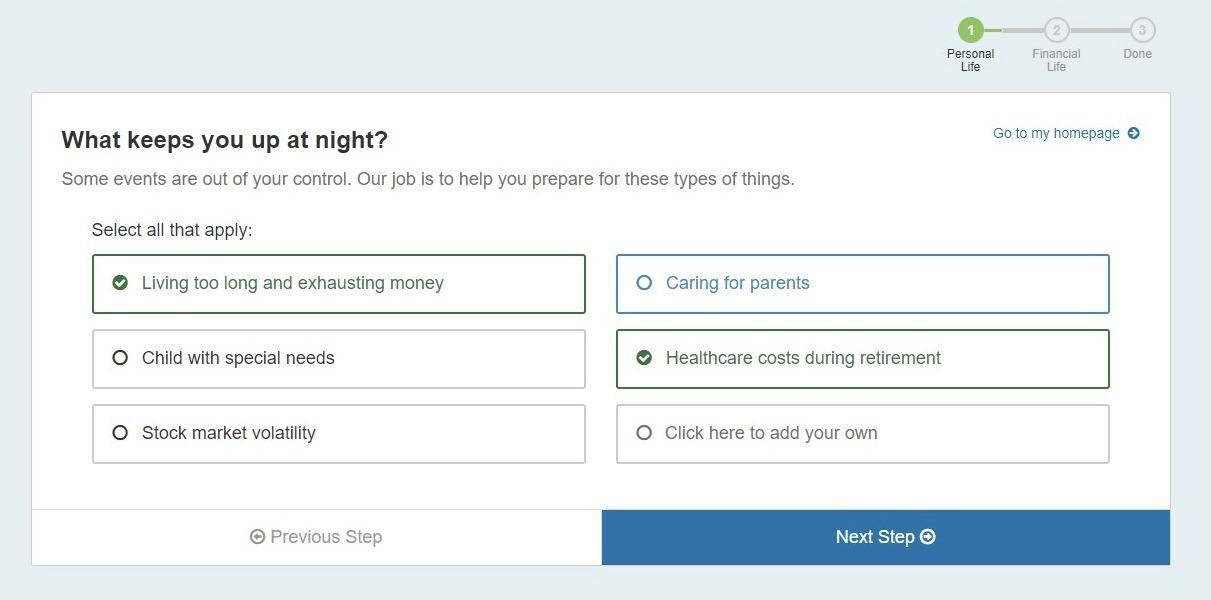Click step 2 Financial Life circle
Image resolution: width=1211 pixels, height=600 pixels.
[1056, 30]
